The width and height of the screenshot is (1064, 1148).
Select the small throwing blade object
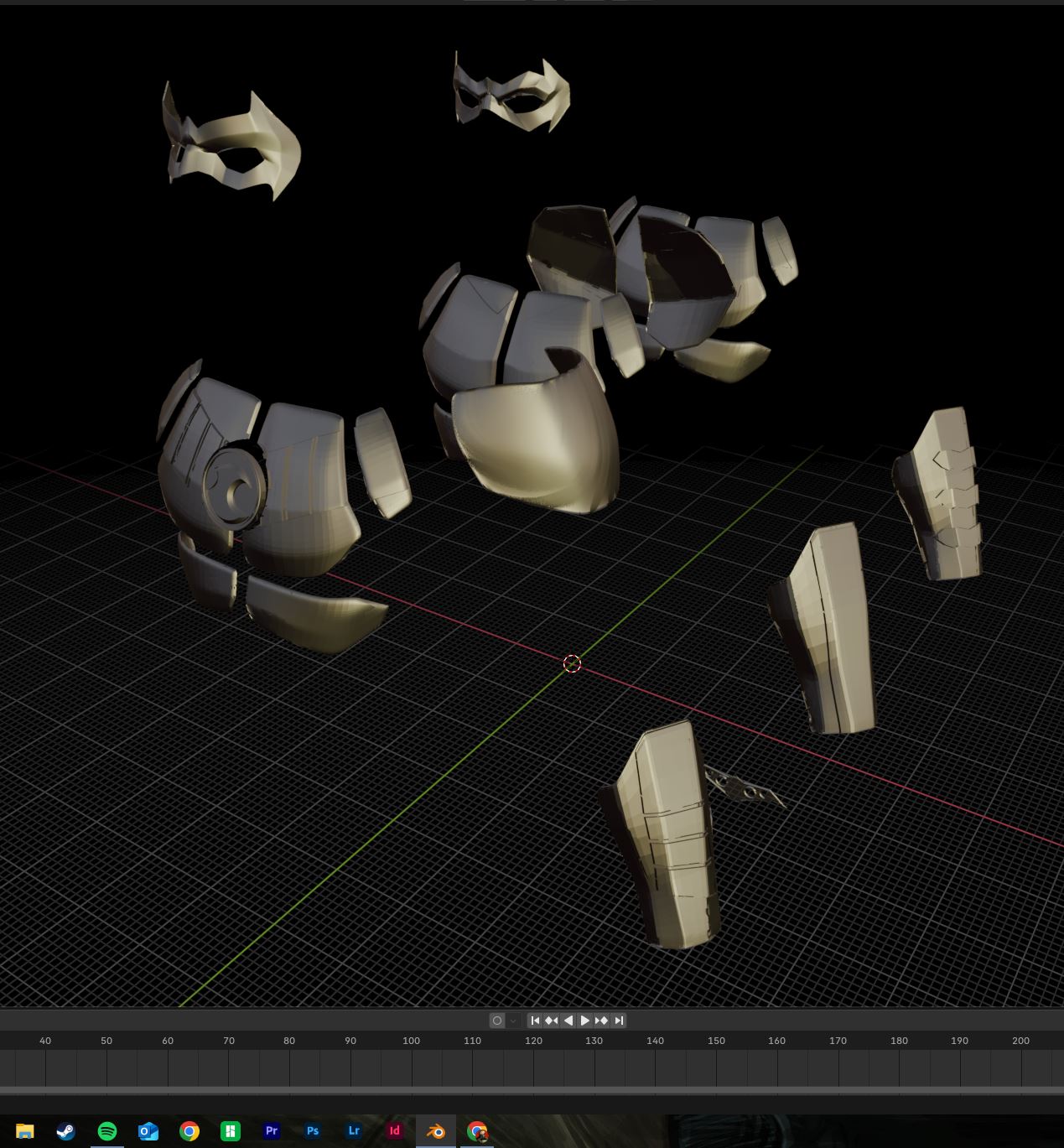[744, 787]
